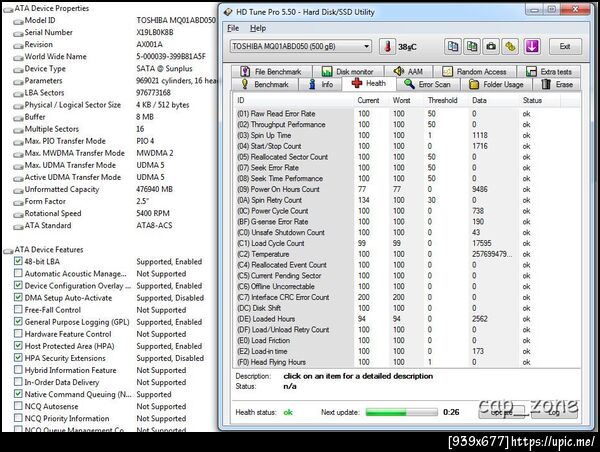Select the (F0) Head Flying Hours row
This screenshot has width=600, height=452.
click(x=406, y=362)
